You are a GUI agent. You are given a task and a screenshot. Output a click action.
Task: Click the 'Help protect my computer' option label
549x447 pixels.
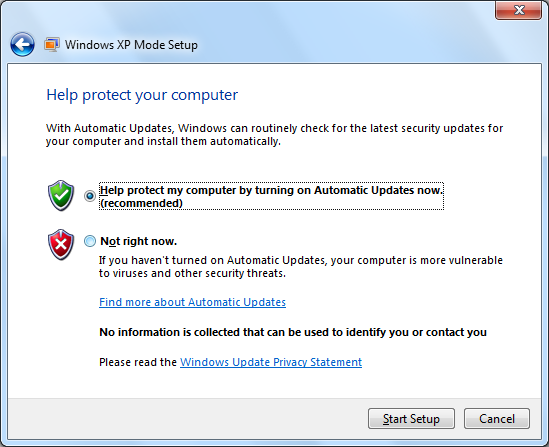click(x=271, y=196)
